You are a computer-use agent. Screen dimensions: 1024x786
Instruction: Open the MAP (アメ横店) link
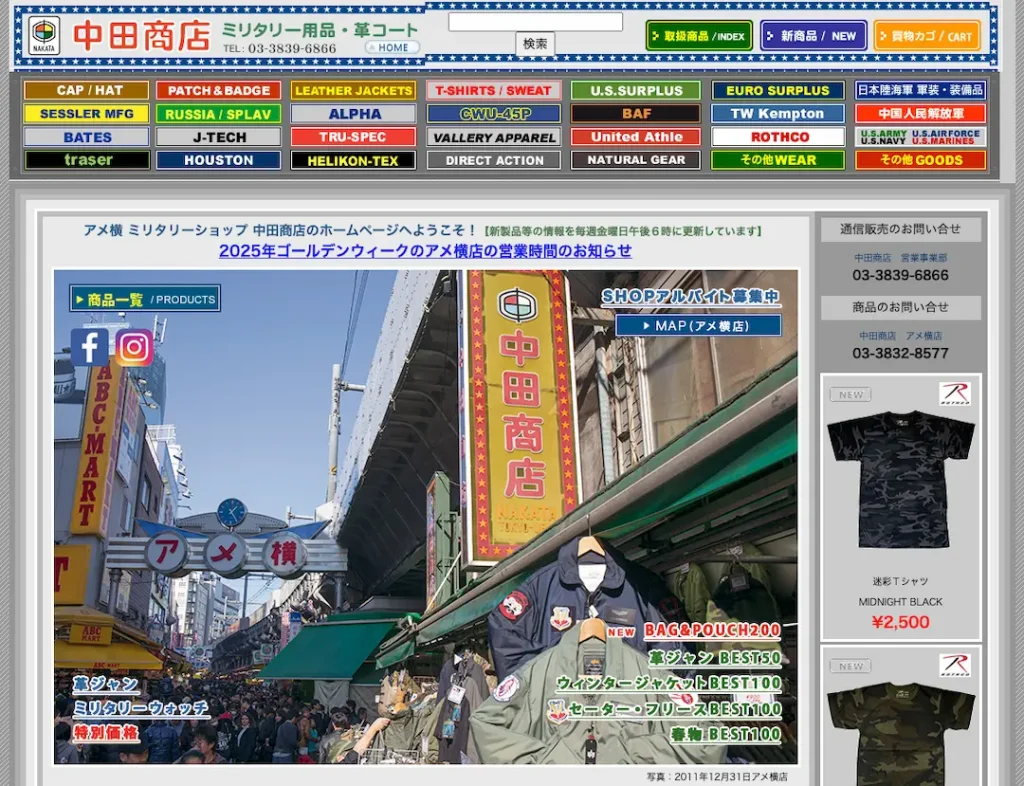pos(698,326)
